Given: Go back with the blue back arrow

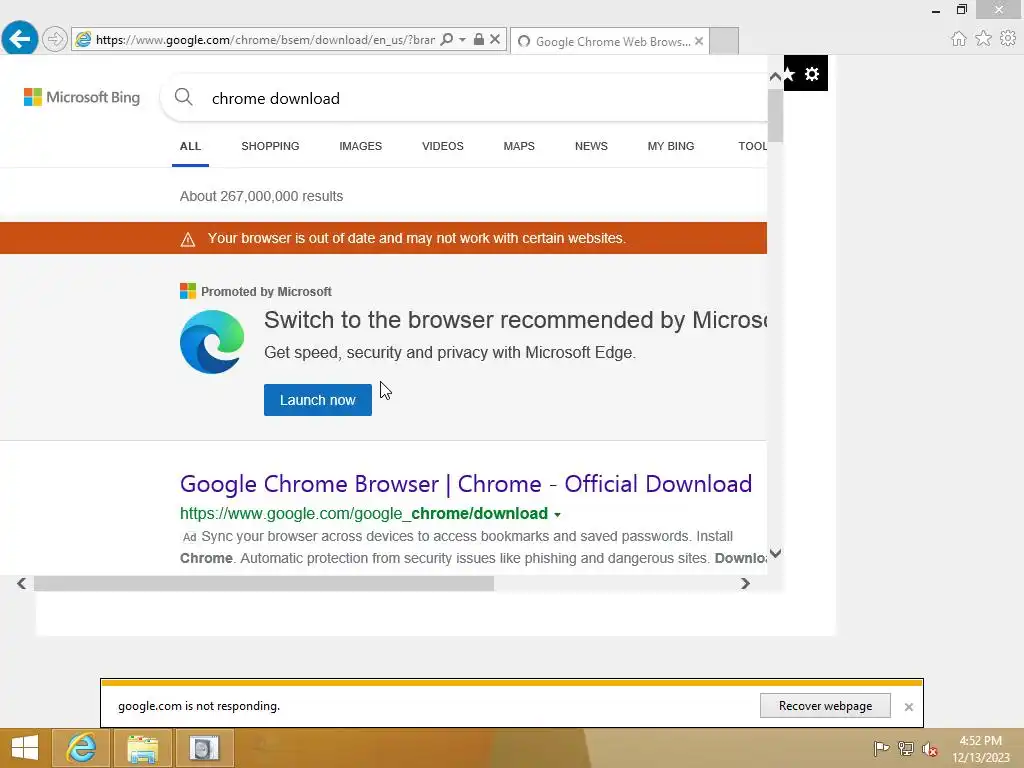Looking at the screenshot, I should (x=20, y=39).
